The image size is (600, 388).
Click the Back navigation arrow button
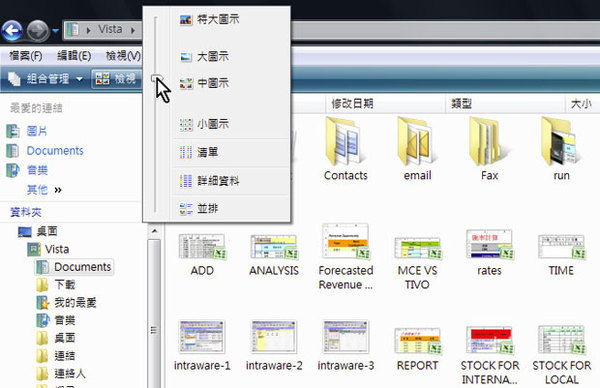point(12,31)
